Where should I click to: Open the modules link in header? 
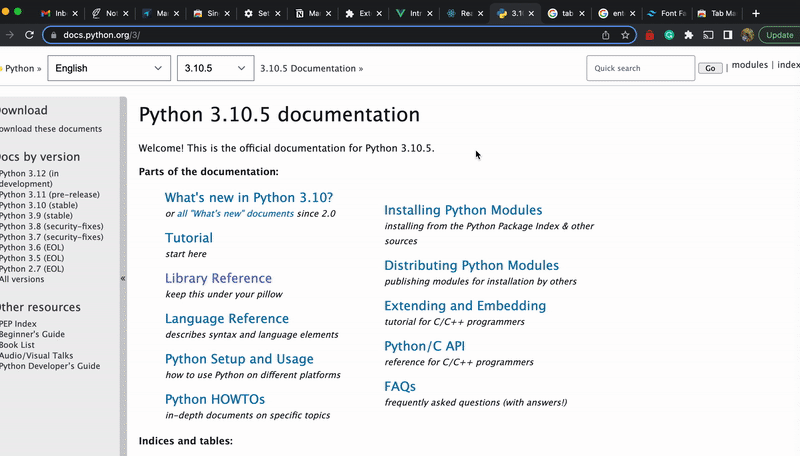pyautogui.click(x=749, y=65)
